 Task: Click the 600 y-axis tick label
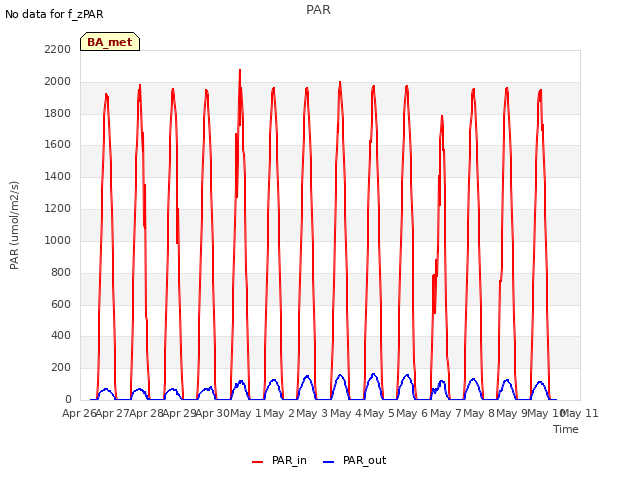point(61,304)
